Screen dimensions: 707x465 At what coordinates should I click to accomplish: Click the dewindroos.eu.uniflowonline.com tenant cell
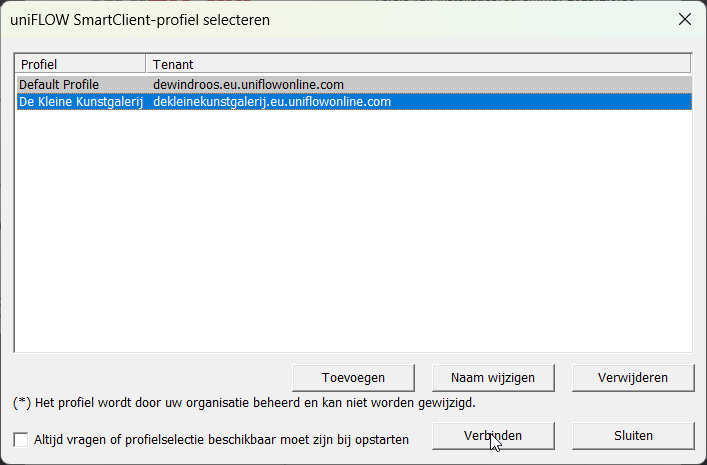coord(248,85)
